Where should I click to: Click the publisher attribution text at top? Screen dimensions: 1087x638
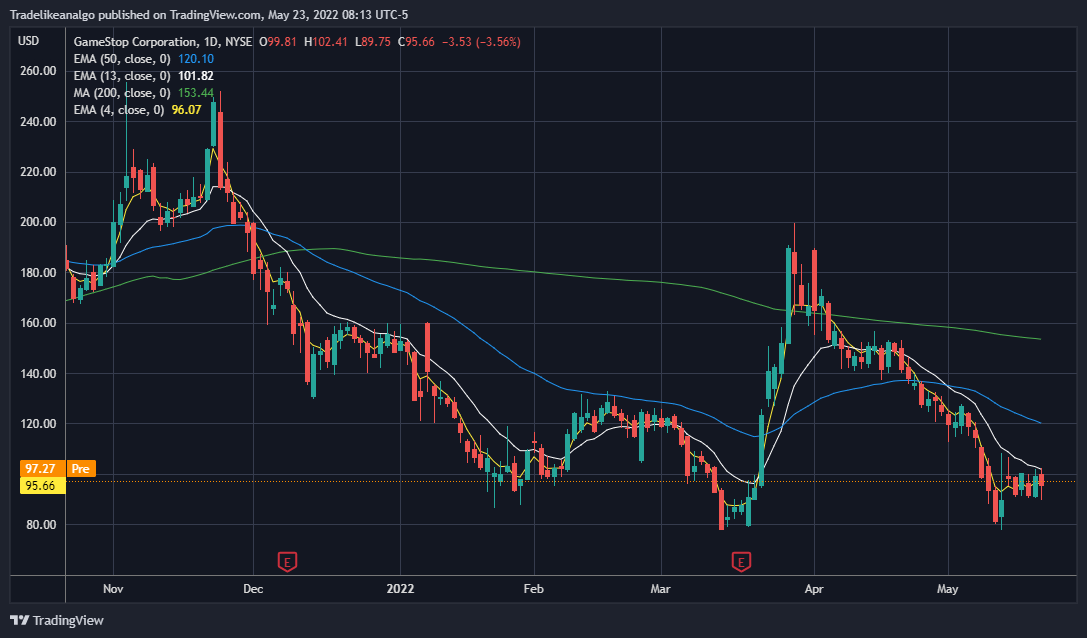[209, 15]
